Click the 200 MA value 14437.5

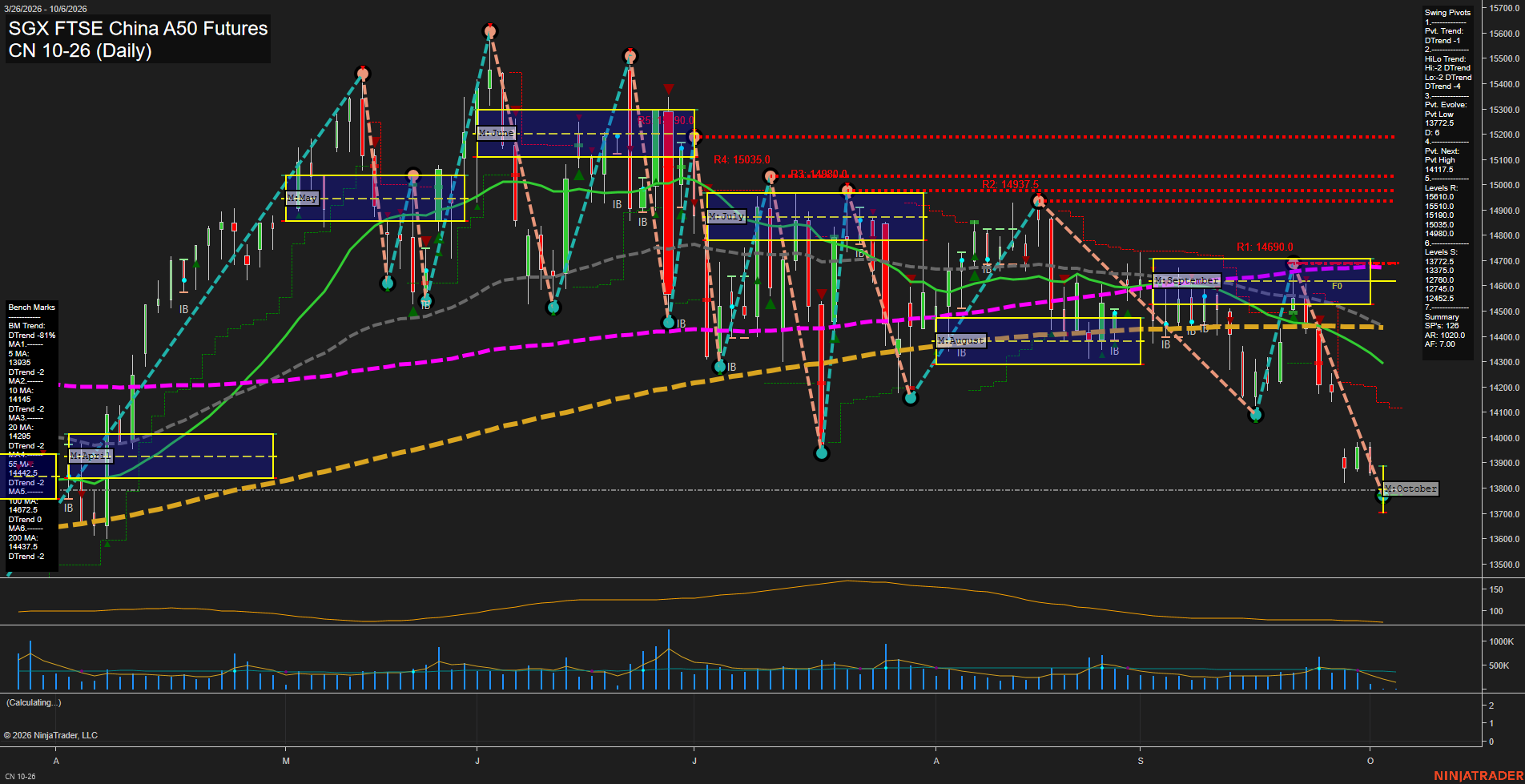[x=23, y=547]
